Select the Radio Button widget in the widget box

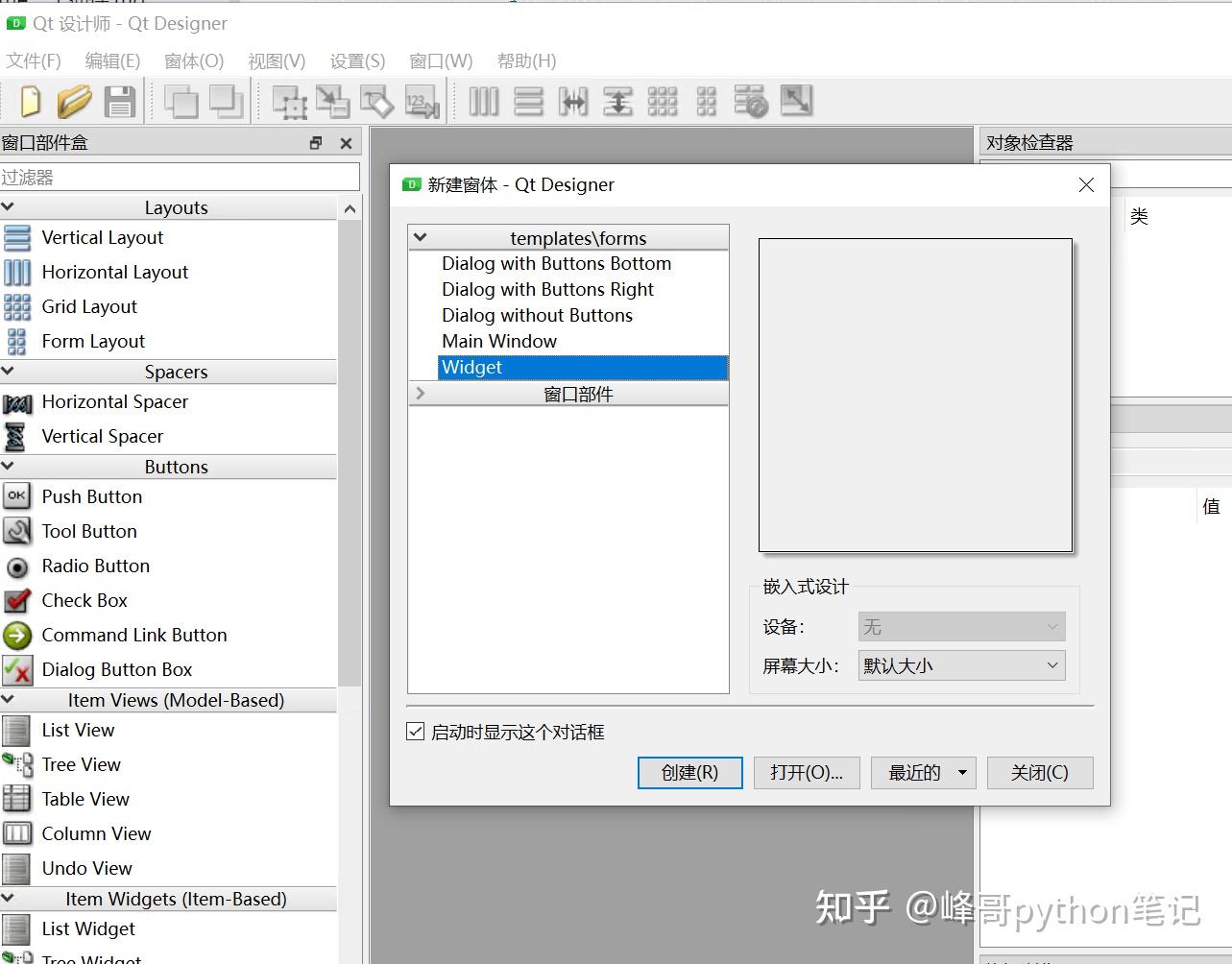(95, 566)
